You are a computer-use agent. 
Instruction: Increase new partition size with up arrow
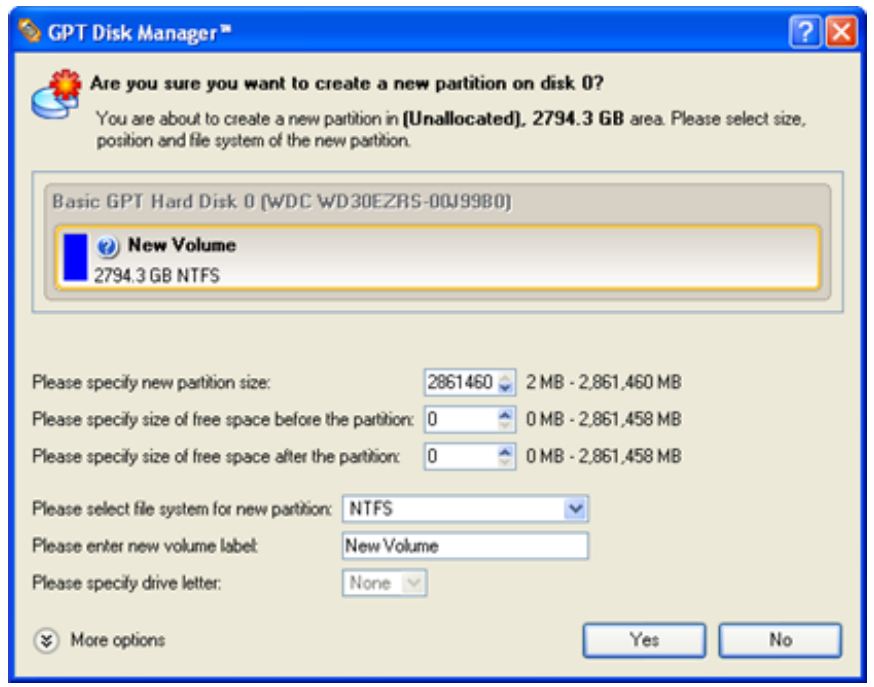[505, 378]
